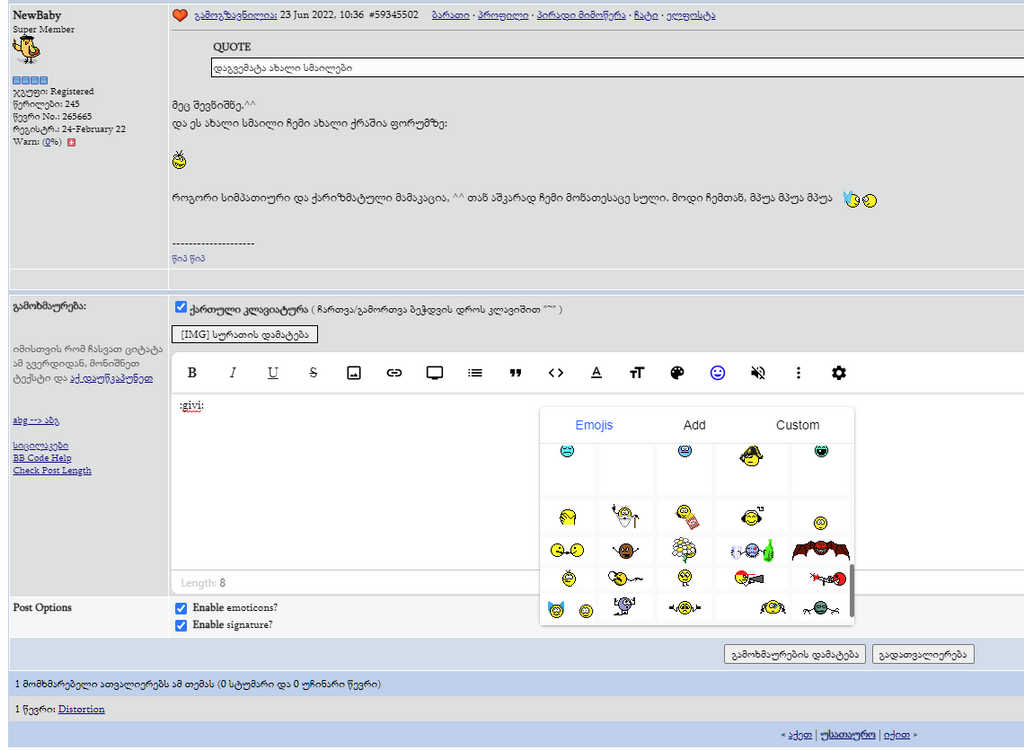Select the bat smiley in the emoji panel
This screenshot has height=751, width=1024.
[x=820, y=549]
